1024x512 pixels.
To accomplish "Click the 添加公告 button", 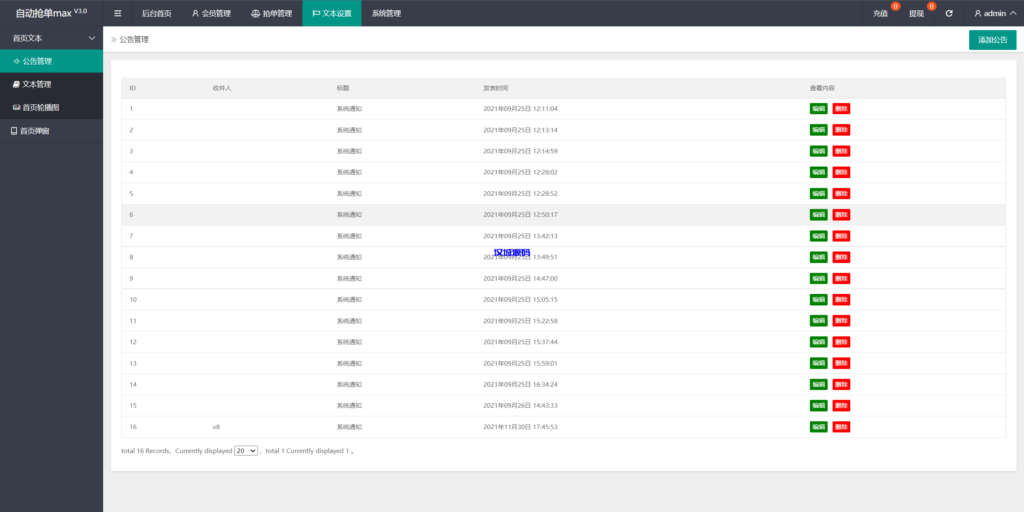I will 992,40.
